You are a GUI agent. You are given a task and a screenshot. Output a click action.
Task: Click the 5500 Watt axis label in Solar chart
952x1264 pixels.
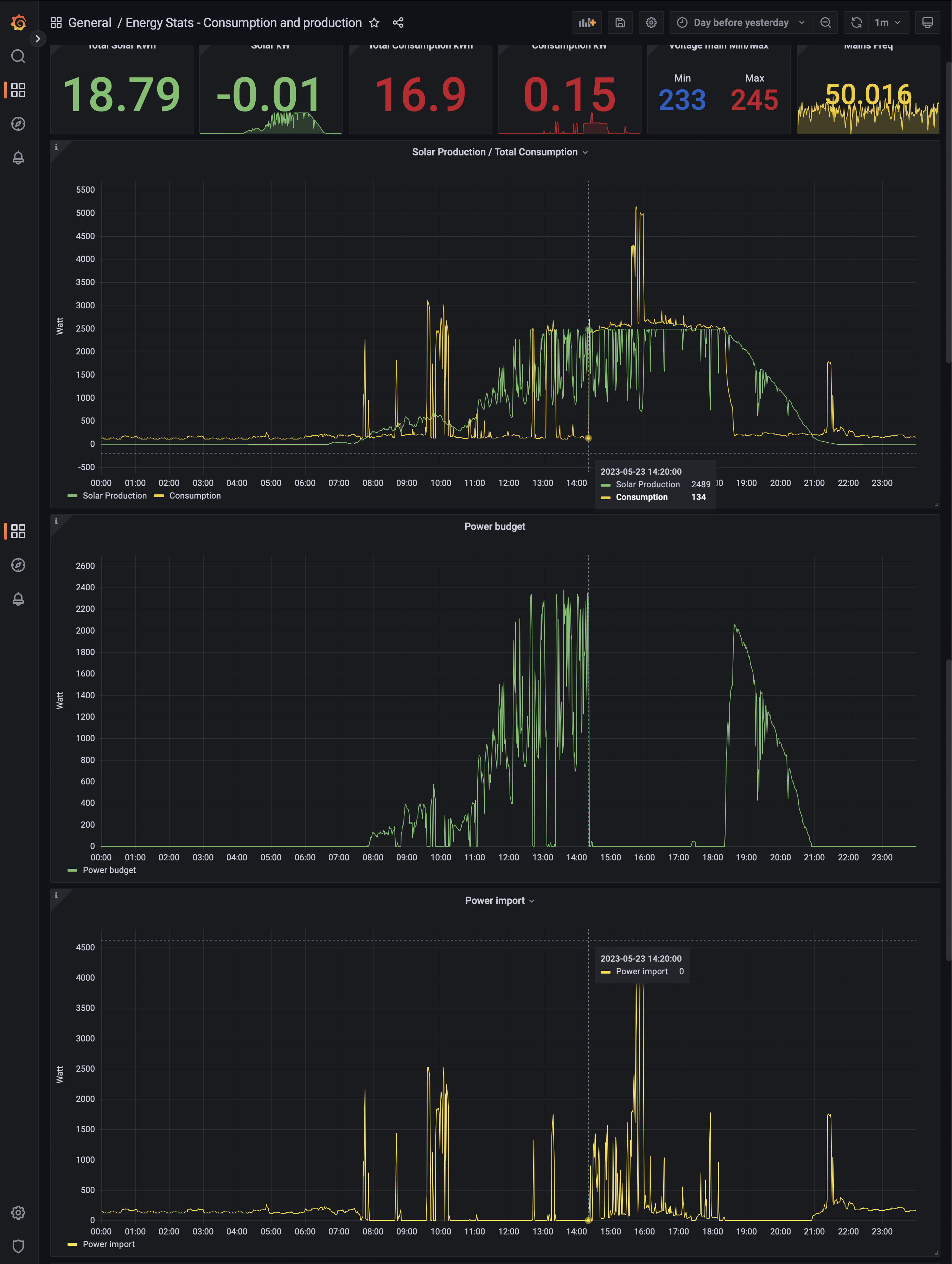[85, 190]
